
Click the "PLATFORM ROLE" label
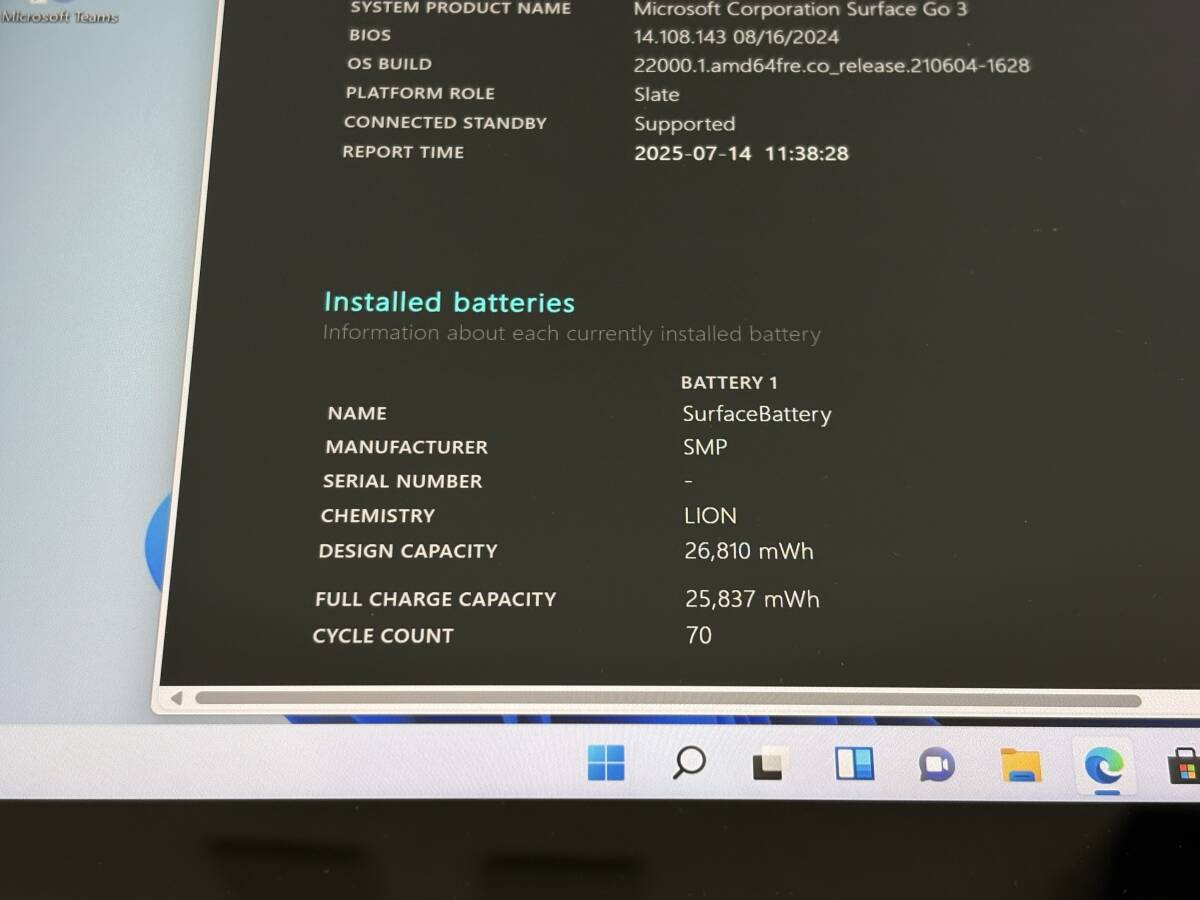(420, 93)
